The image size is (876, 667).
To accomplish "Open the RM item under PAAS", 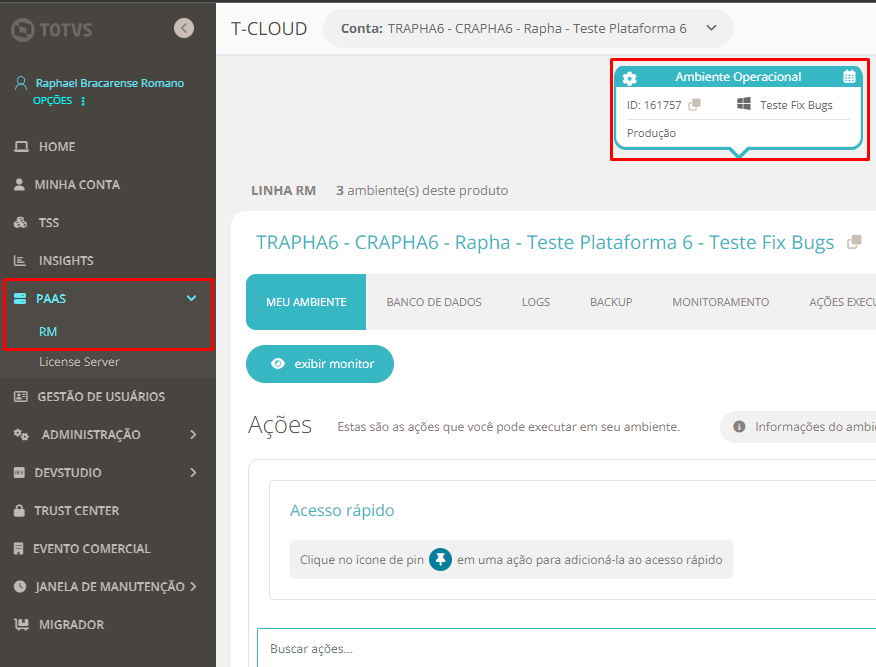I will [48, 332].
